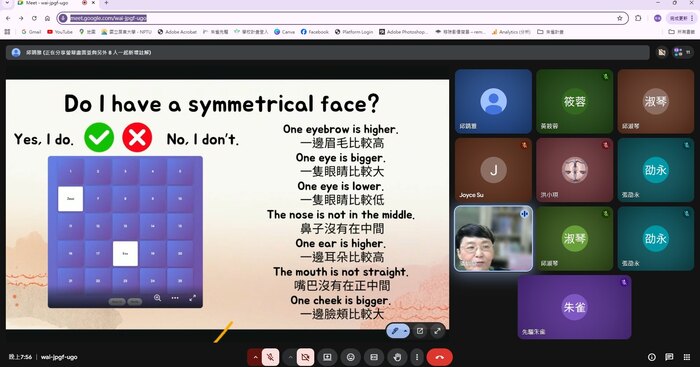Viewport: 700px width, 367px height.
Task: Select the 朱雀 participant tile
Action: (x=575, y=307)
